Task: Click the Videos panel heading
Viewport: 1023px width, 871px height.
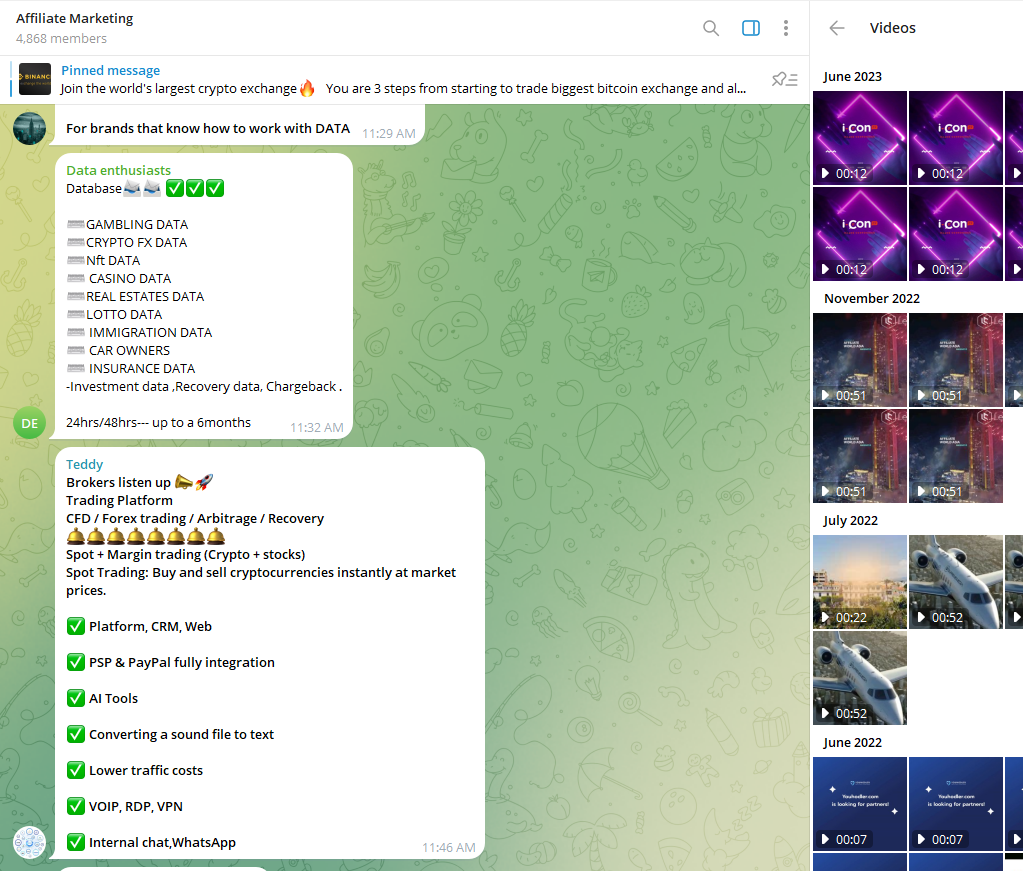Action: click(893, 28)
